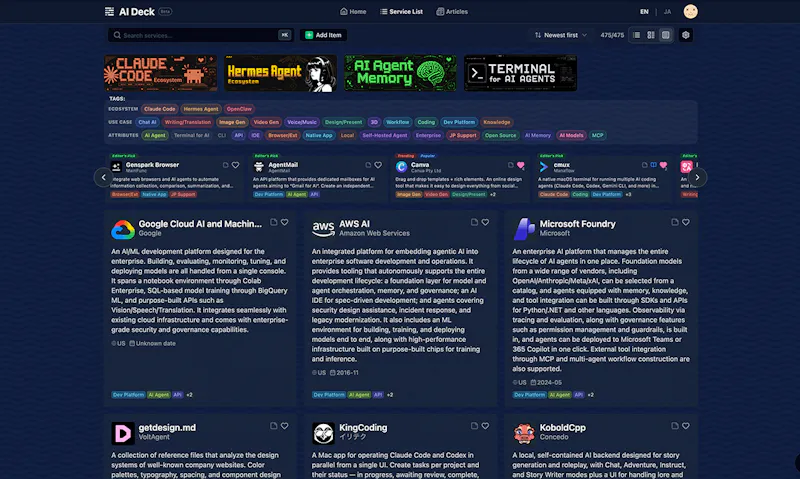Select the Workflow tag
Image resolution: width=800 pixels, height=479 pixels.
(397, 122)
